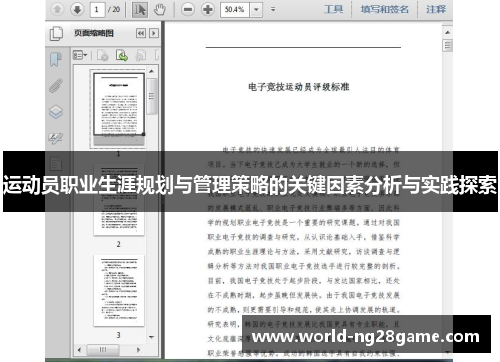The height and width of the screenshot is (362, 500).
Task: Open the zoom percentage dropdown
Action: point(256,9)
